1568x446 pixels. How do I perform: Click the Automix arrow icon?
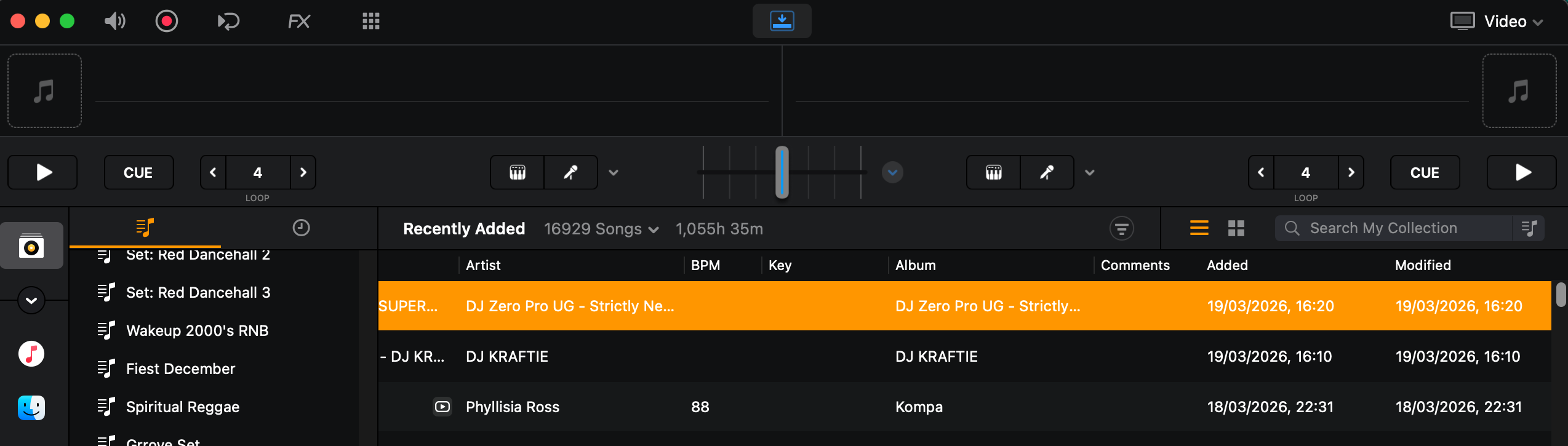[x=228, y=22]
